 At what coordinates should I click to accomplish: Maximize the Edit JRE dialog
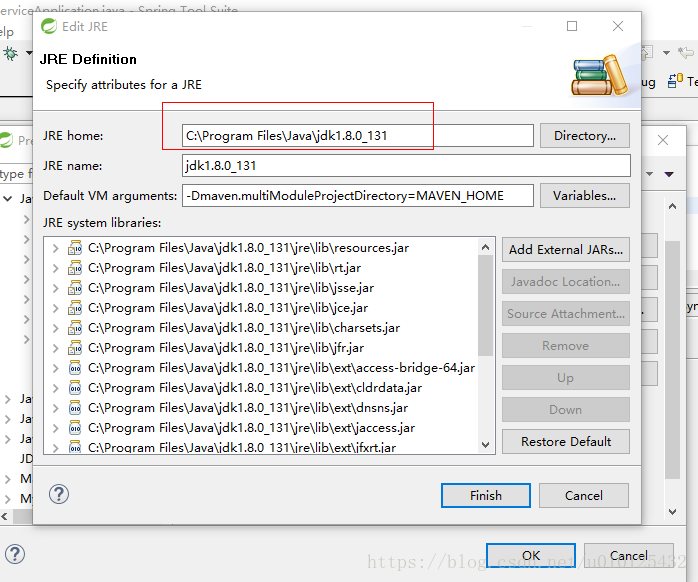572,26
